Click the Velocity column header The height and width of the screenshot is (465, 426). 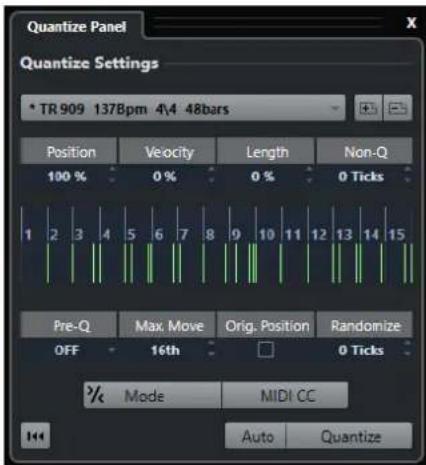click(167, 152)
